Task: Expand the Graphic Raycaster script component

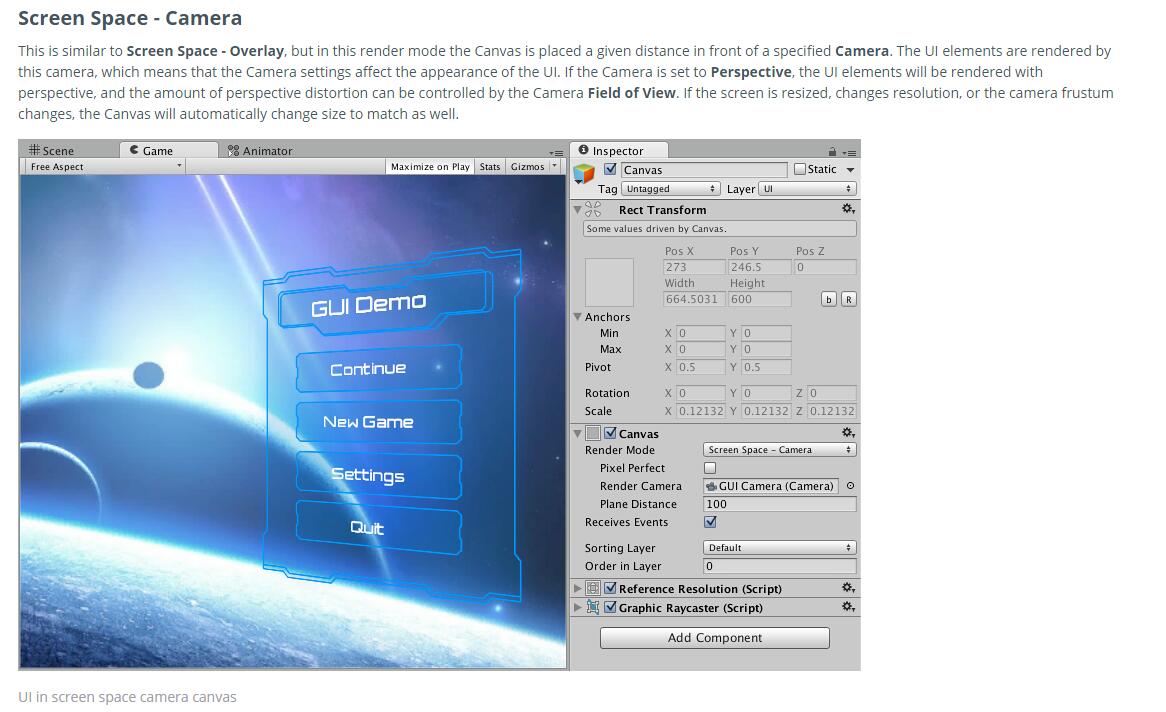Action: pyautogui.click(x=577, y=608)
